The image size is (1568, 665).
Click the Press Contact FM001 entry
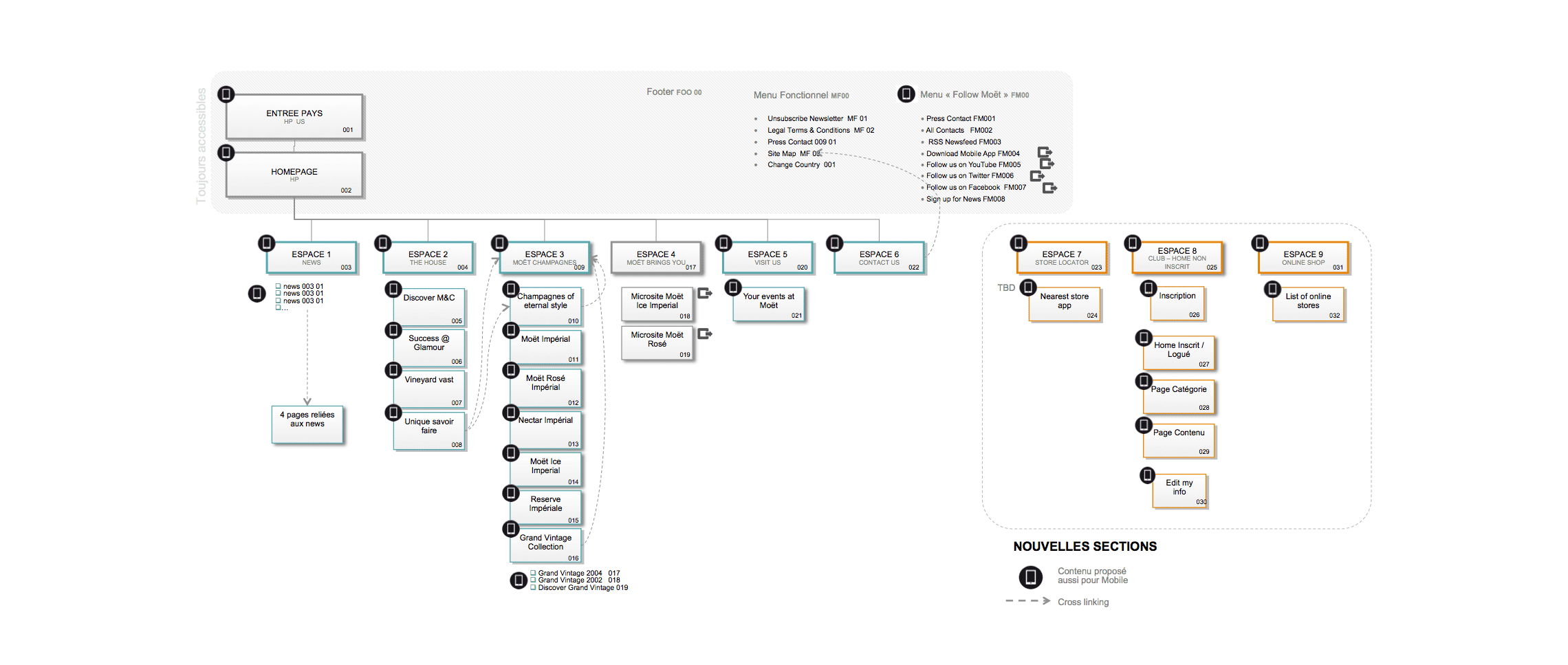(961, 118)
